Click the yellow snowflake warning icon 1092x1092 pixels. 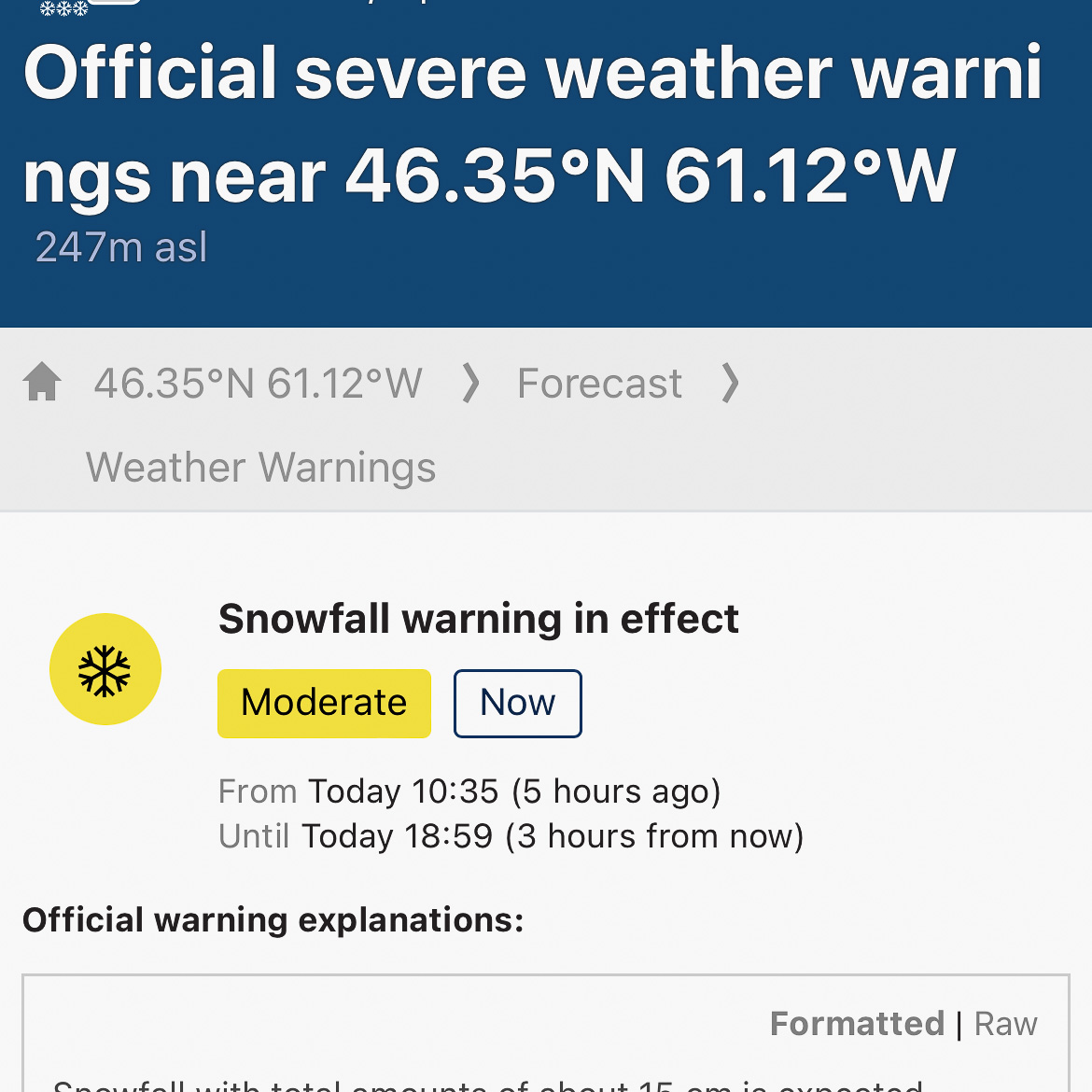coord(105,669)
